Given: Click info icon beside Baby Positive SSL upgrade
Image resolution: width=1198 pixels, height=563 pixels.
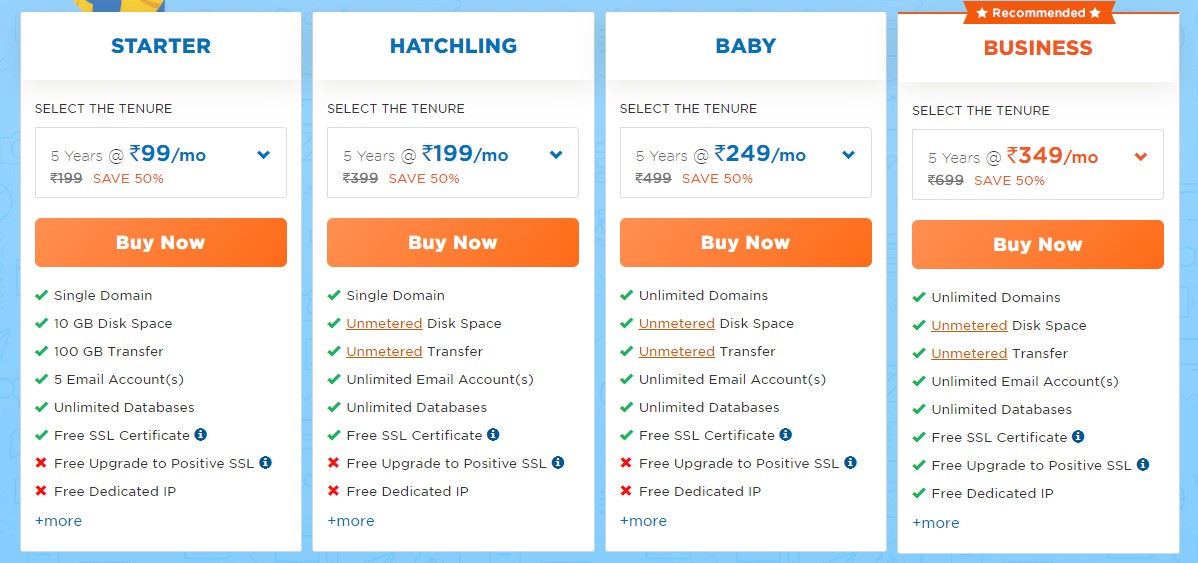Looking at the screenshot, I should click(850, 462).
